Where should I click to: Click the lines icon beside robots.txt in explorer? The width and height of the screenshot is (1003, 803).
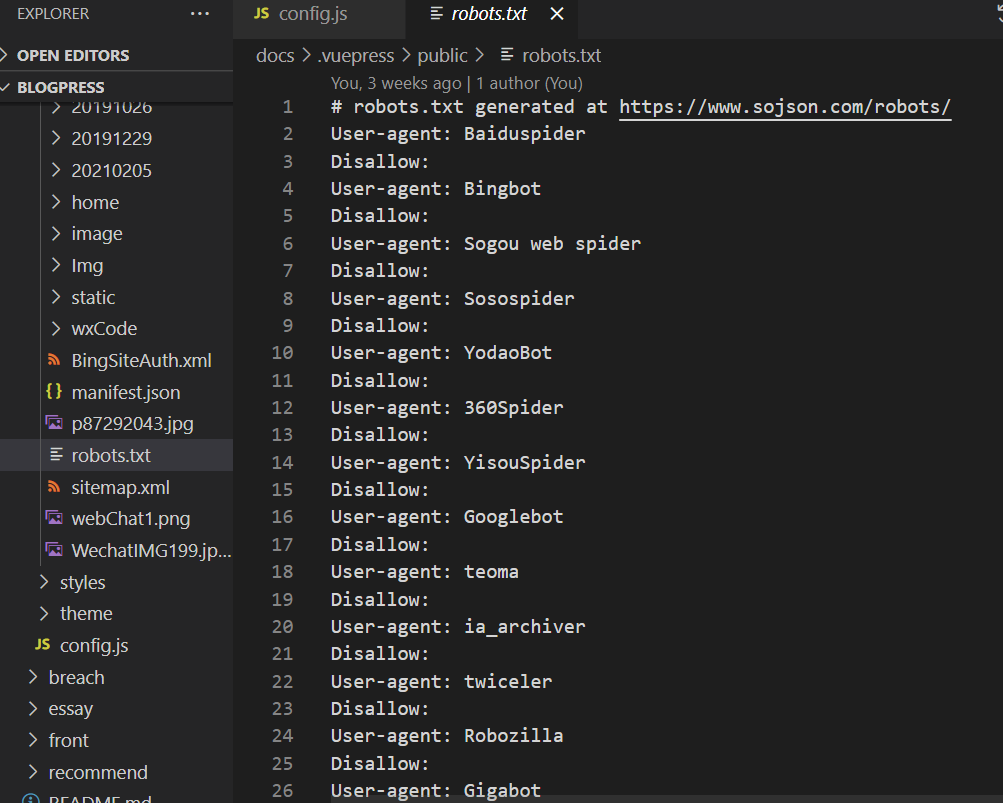pos(56,455)
